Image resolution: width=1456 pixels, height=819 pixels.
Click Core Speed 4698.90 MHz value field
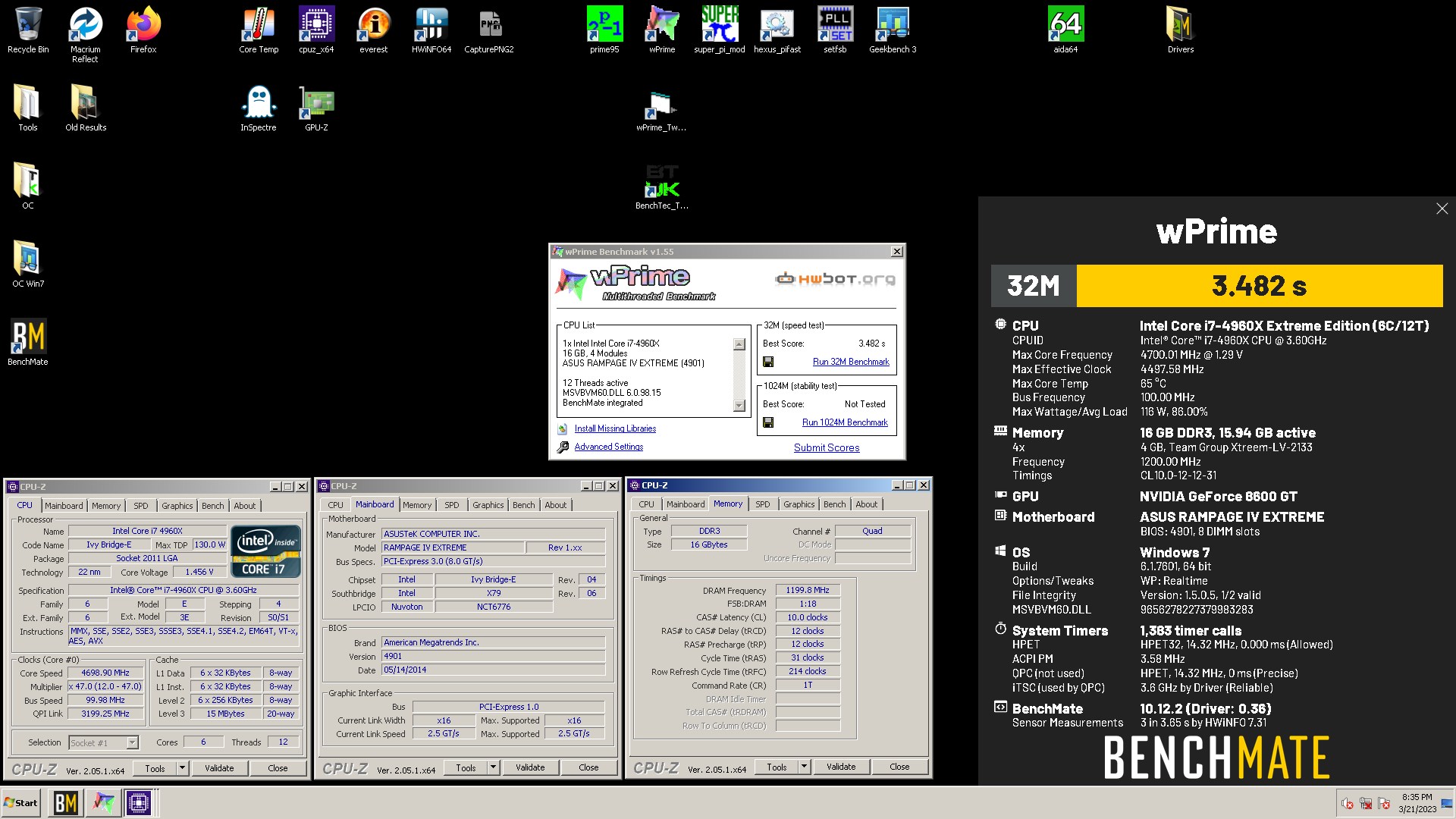pyautogui.click(x=105, y=673)
